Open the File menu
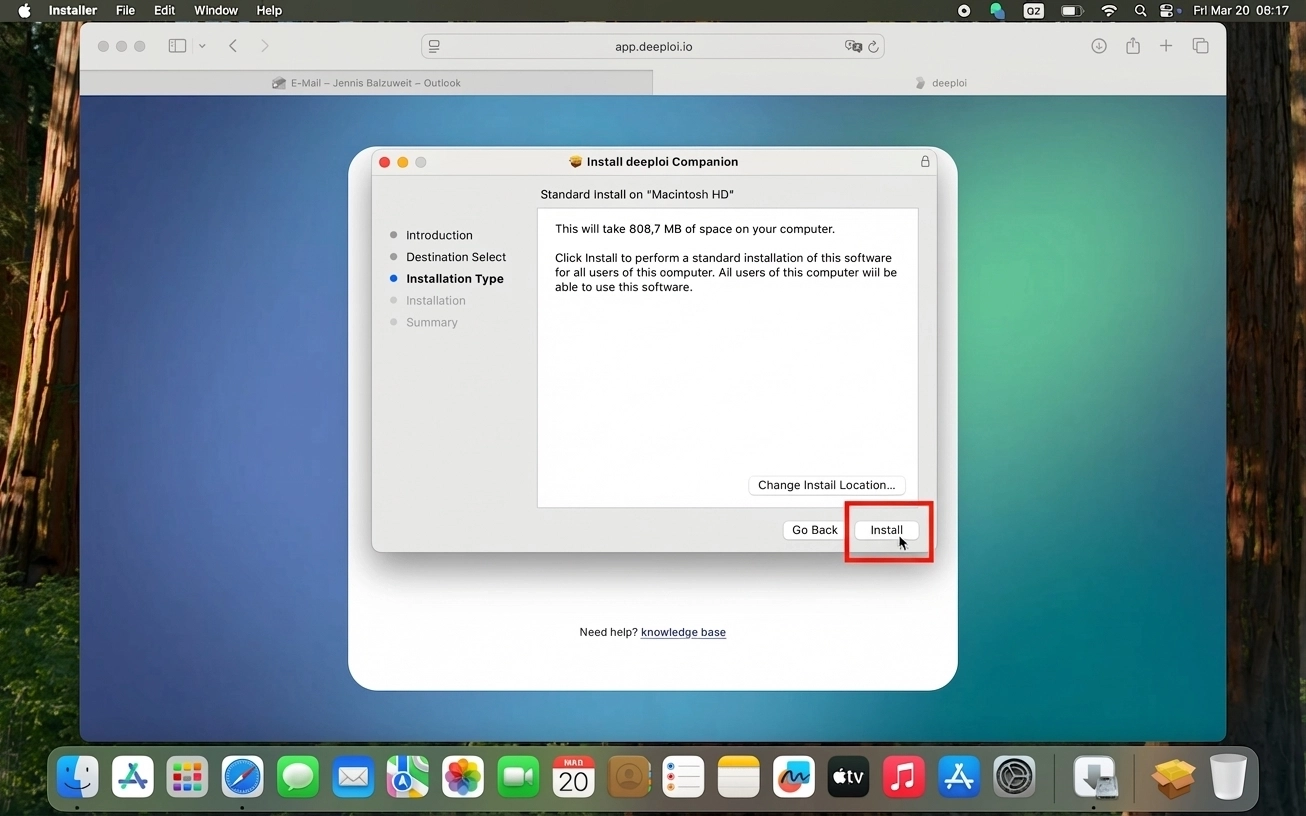The image size is (1306, 816). [x=125, y=11]
